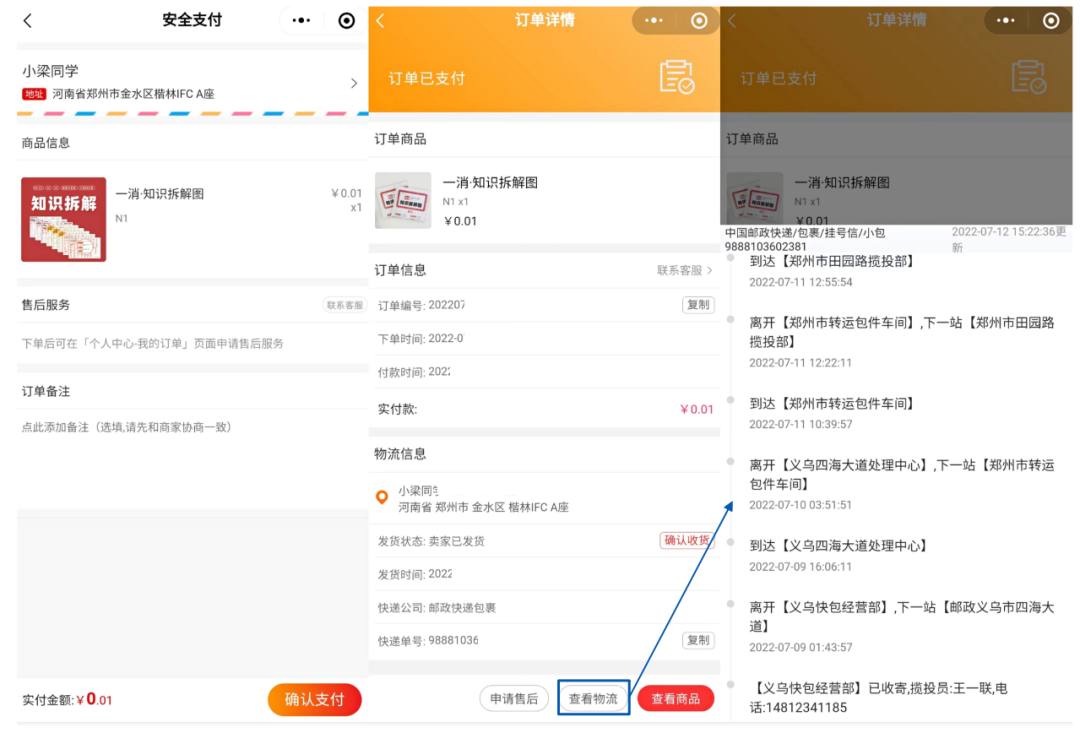Copy the 快递单号 tracking number
This screenshot has width=1080, height=733.
[698, 640]
